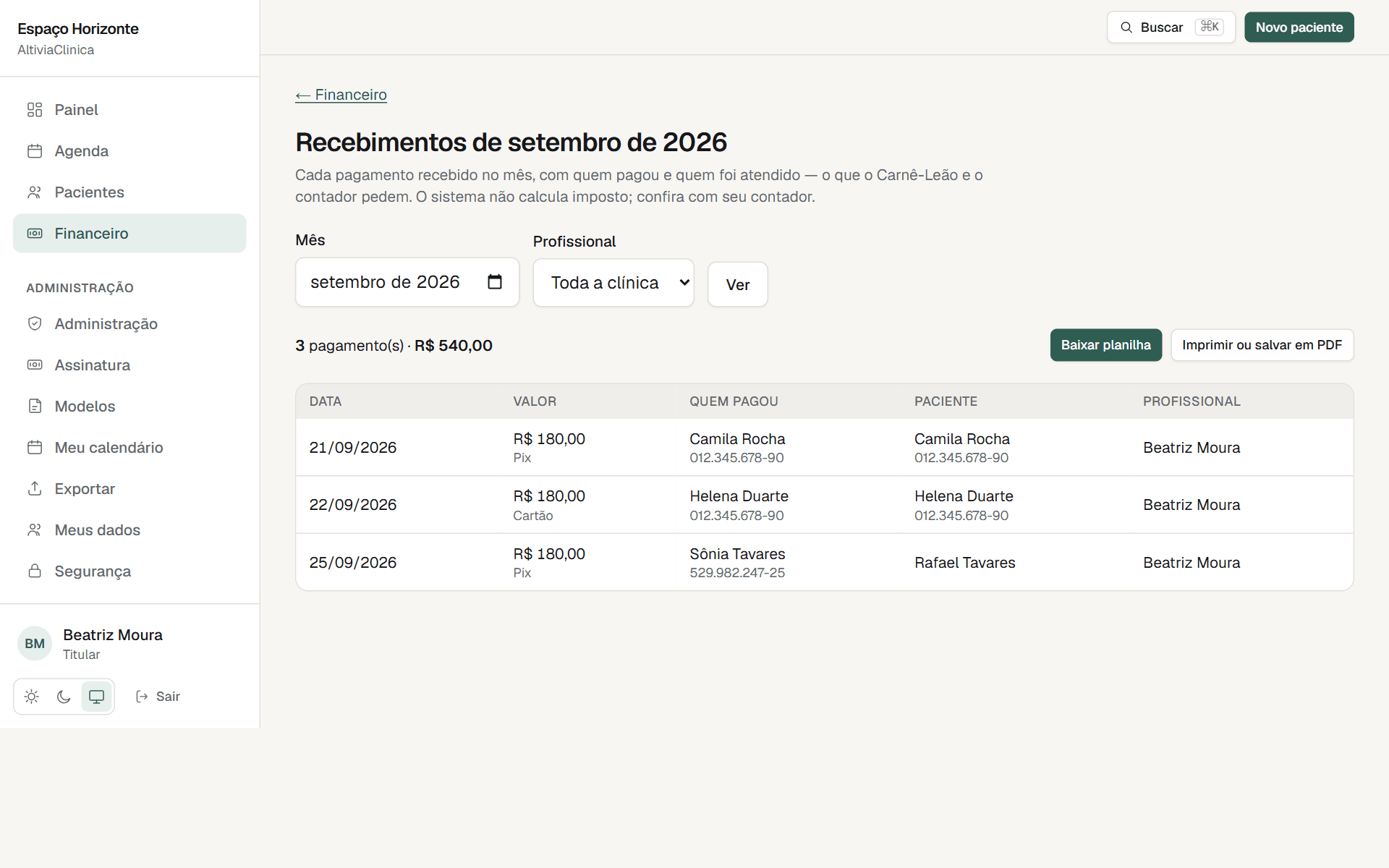
Task: Click the Administração shield icon
Action: [x=35, y=324]
